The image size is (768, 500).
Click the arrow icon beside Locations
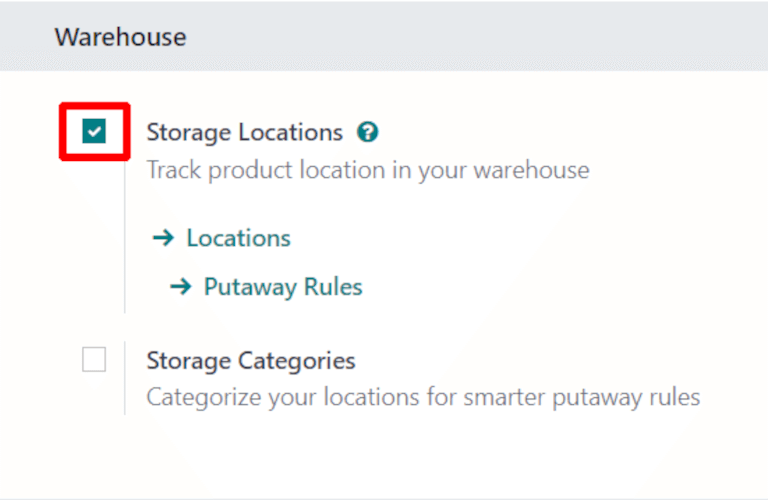[163, 238]
